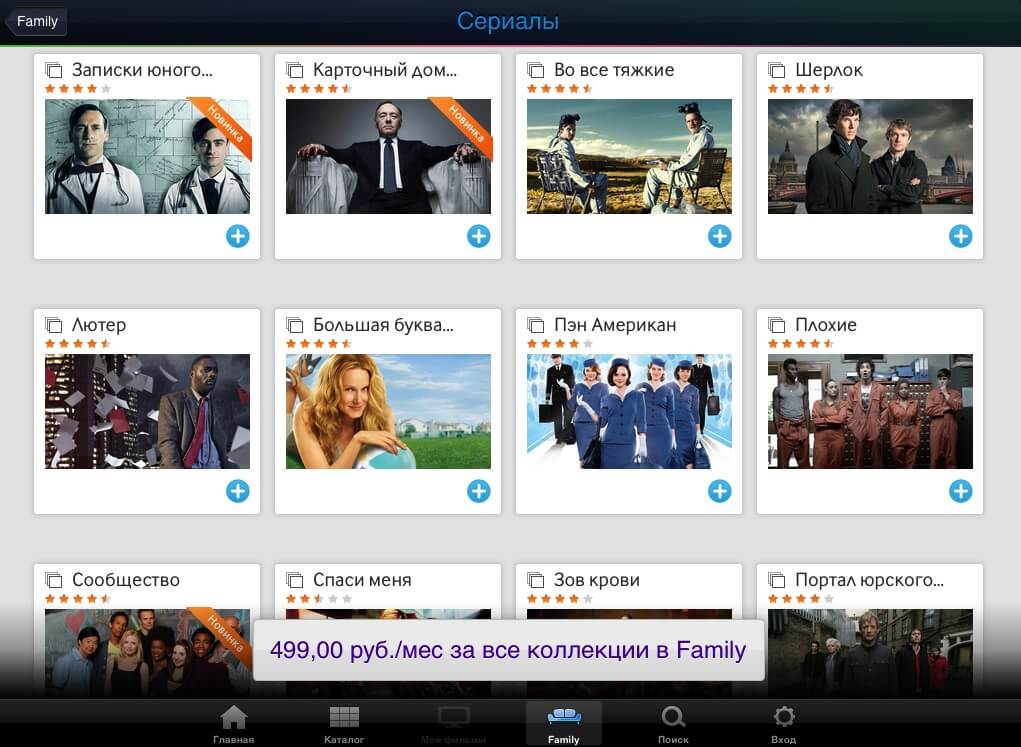The image size is (1021, 747).
Task: Switch to the Каталог tab
Action: (344, 724)
